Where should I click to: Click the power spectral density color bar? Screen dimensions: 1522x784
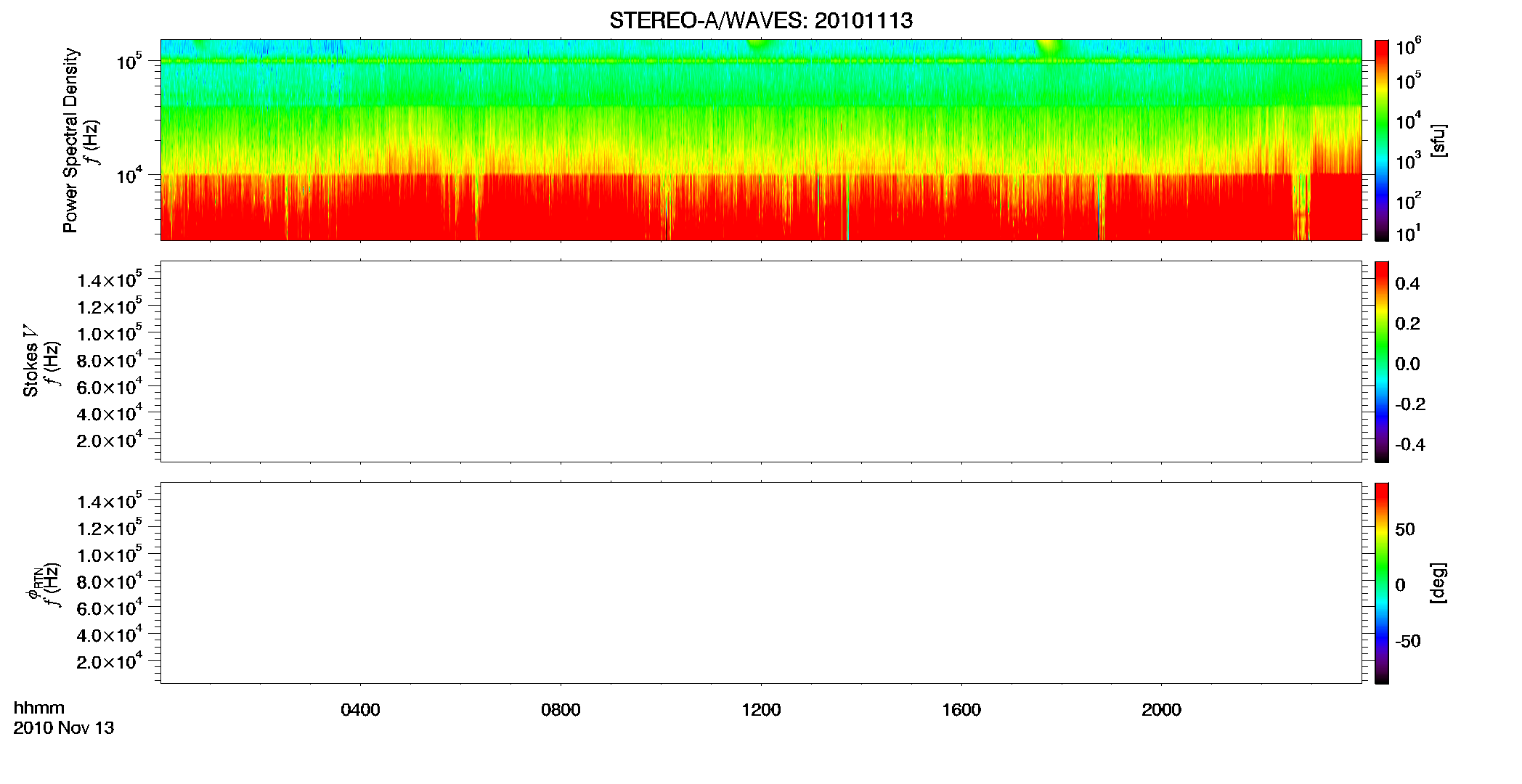(1381, 140)
